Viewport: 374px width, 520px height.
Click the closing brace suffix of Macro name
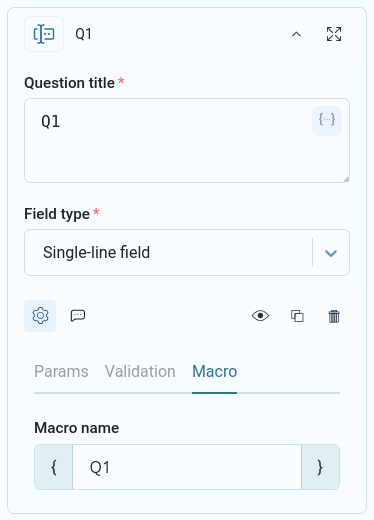[x=320, y=467]
